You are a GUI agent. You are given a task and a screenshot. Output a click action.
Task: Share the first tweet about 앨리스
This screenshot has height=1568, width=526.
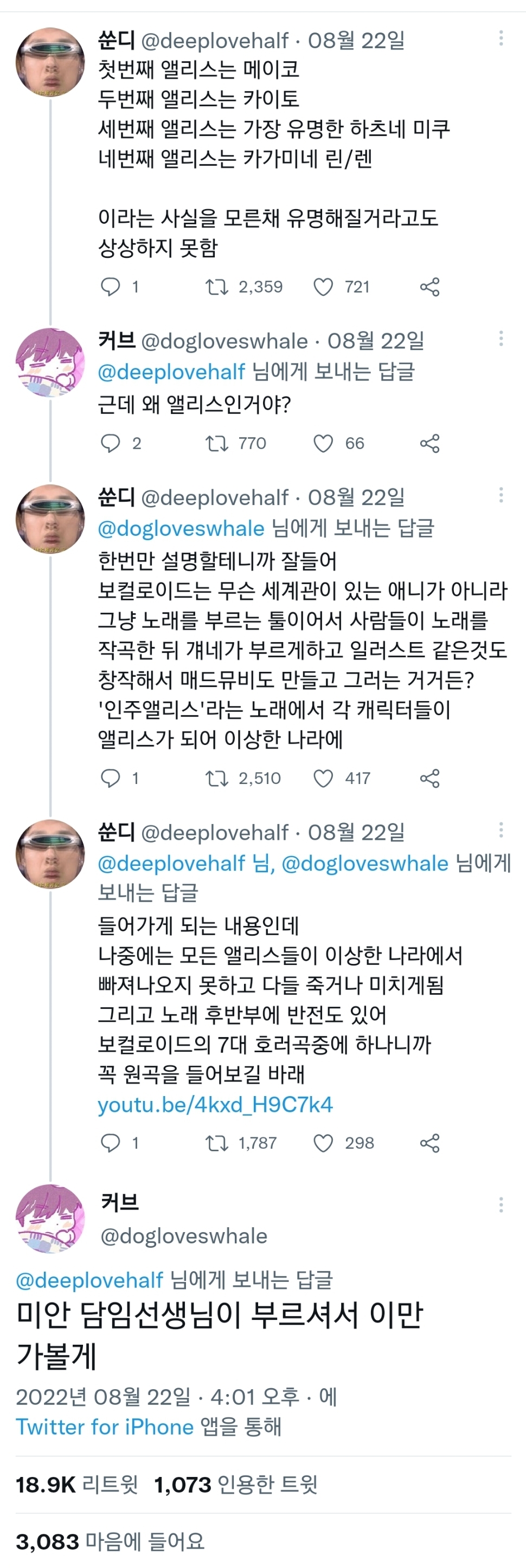tap(429, 287)
